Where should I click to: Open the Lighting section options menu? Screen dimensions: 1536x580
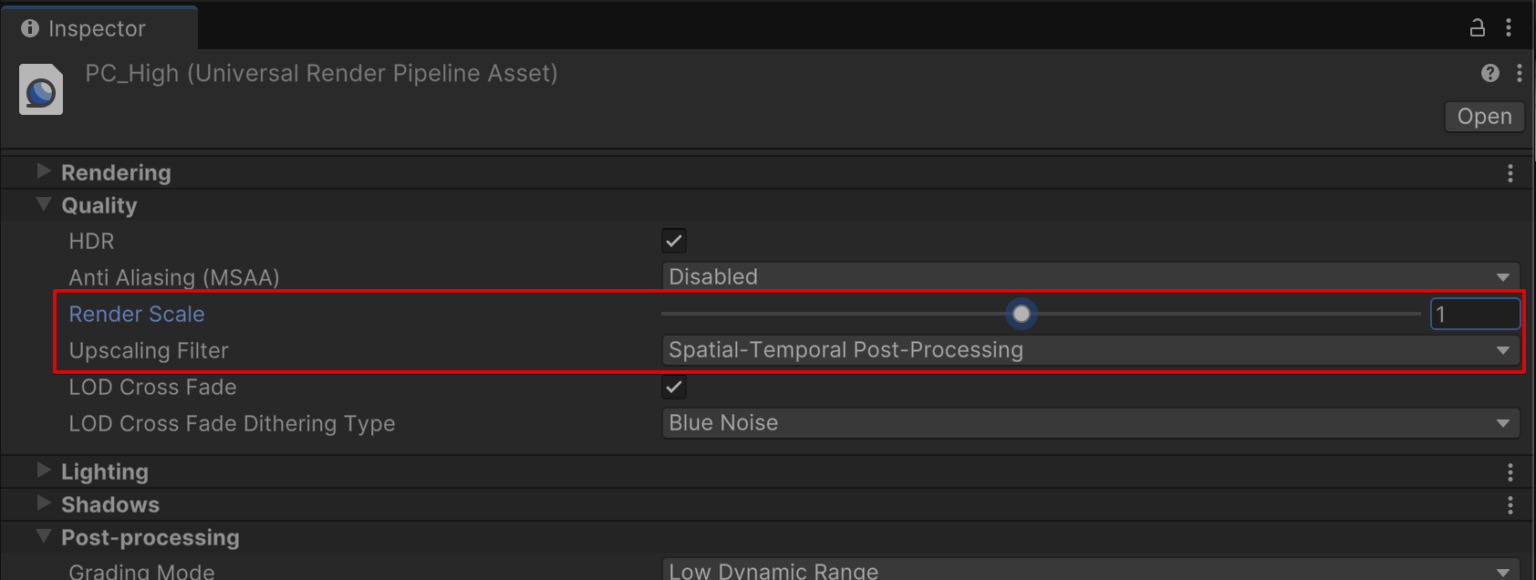1510,471
